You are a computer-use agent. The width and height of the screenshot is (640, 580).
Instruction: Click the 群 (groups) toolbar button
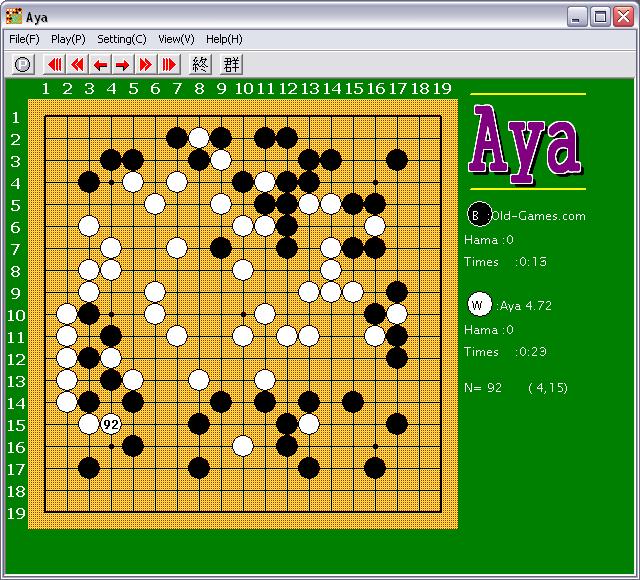tap(231, 64)
